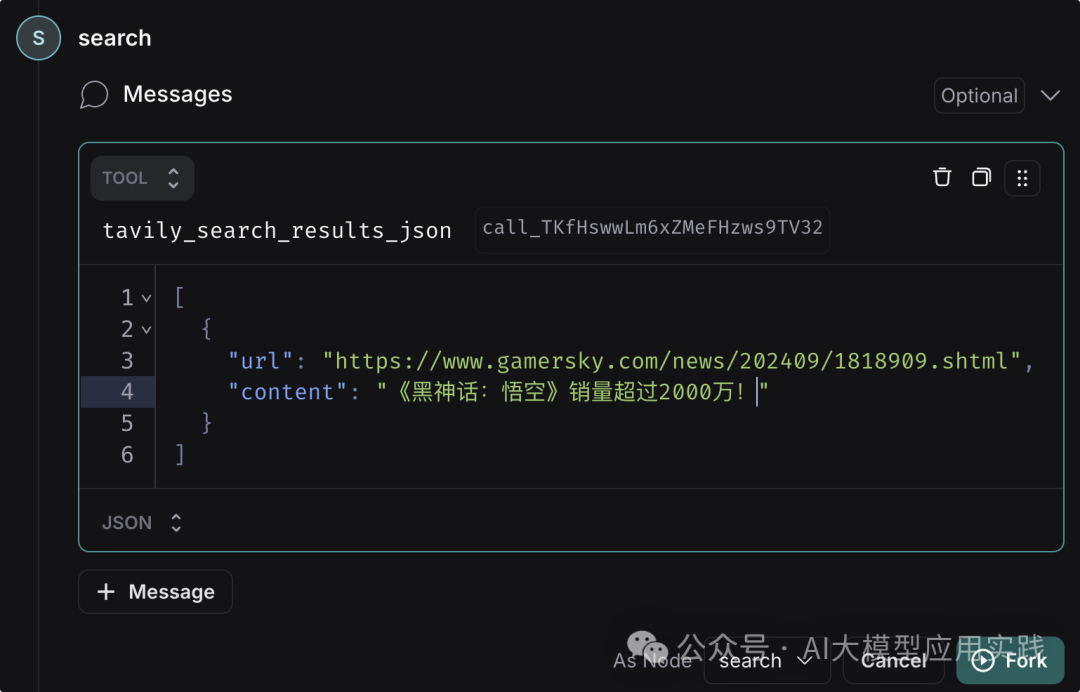Delete the tool message using trash icon

click(x=941, y=177)
